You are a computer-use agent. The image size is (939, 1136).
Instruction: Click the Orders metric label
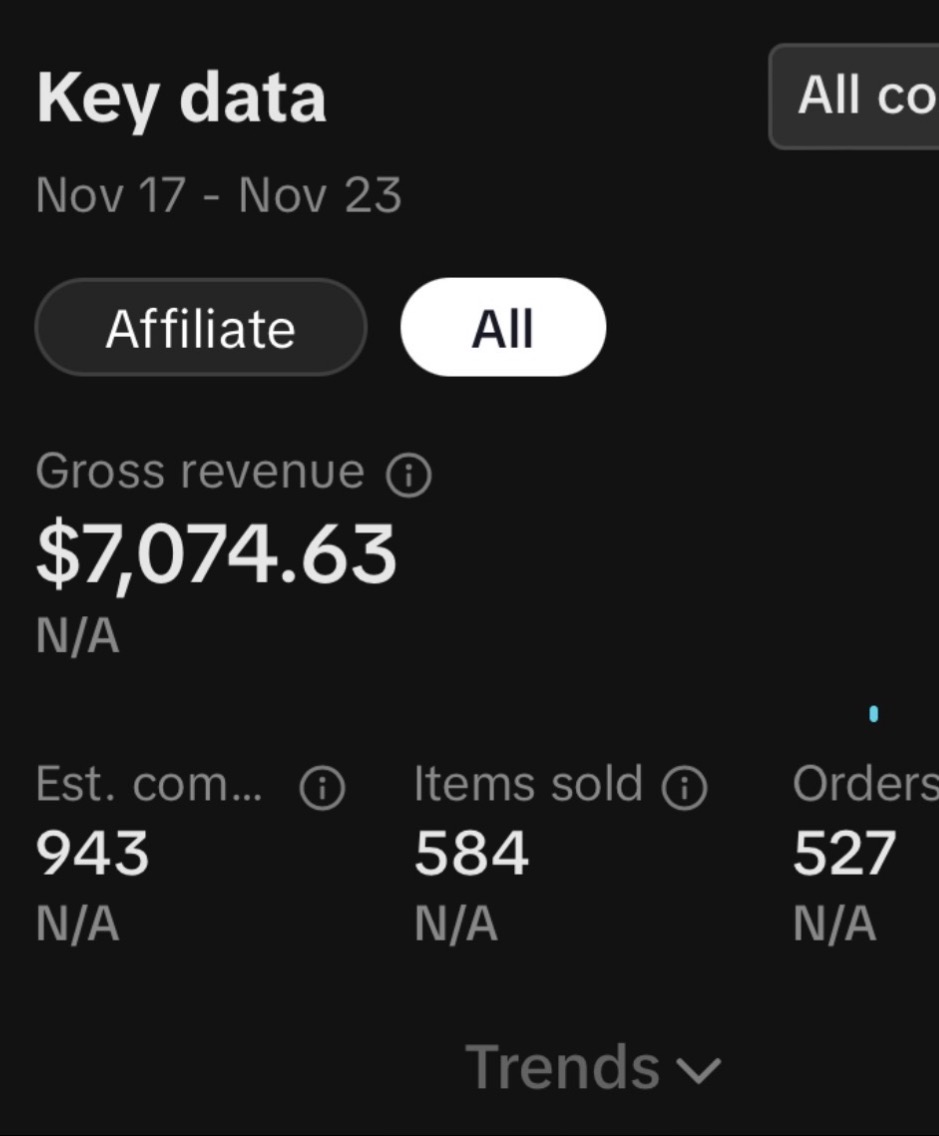tap(866, 785)
